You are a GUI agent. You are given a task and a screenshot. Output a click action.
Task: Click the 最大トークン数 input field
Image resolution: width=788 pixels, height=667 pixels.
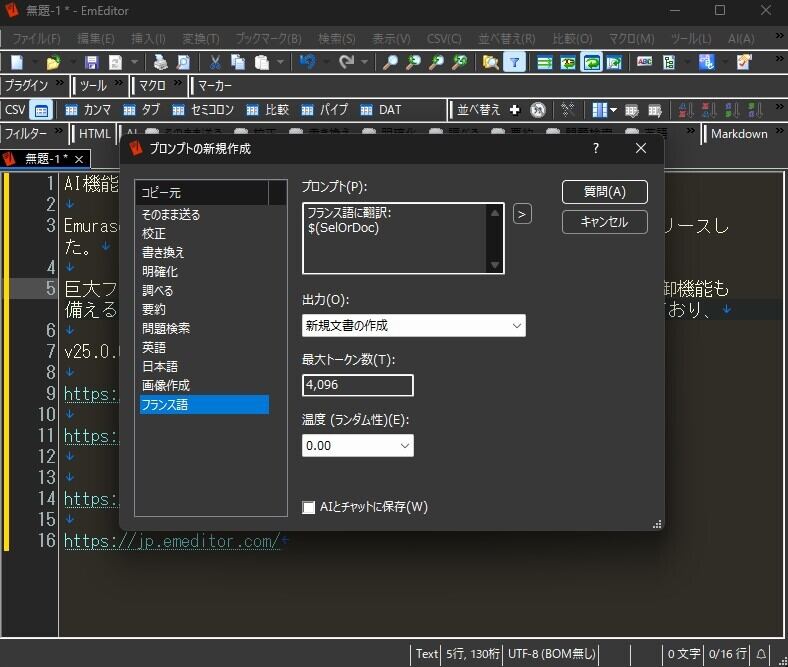tap(358, 386)
